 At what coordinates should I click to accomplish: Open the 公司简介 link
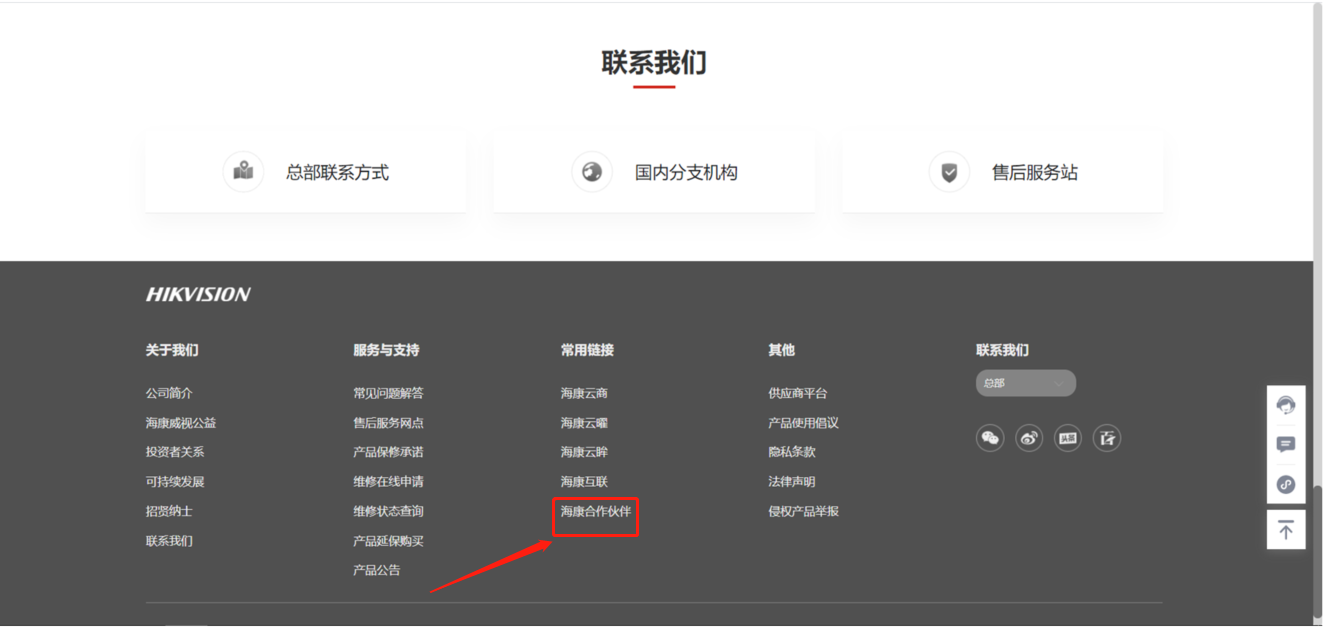click(169, 393)
